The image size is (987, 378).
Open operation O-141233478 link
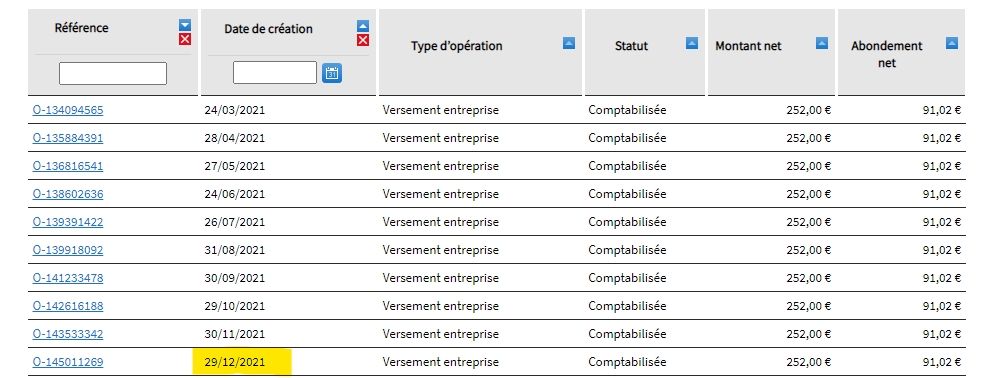coord(68,278)
